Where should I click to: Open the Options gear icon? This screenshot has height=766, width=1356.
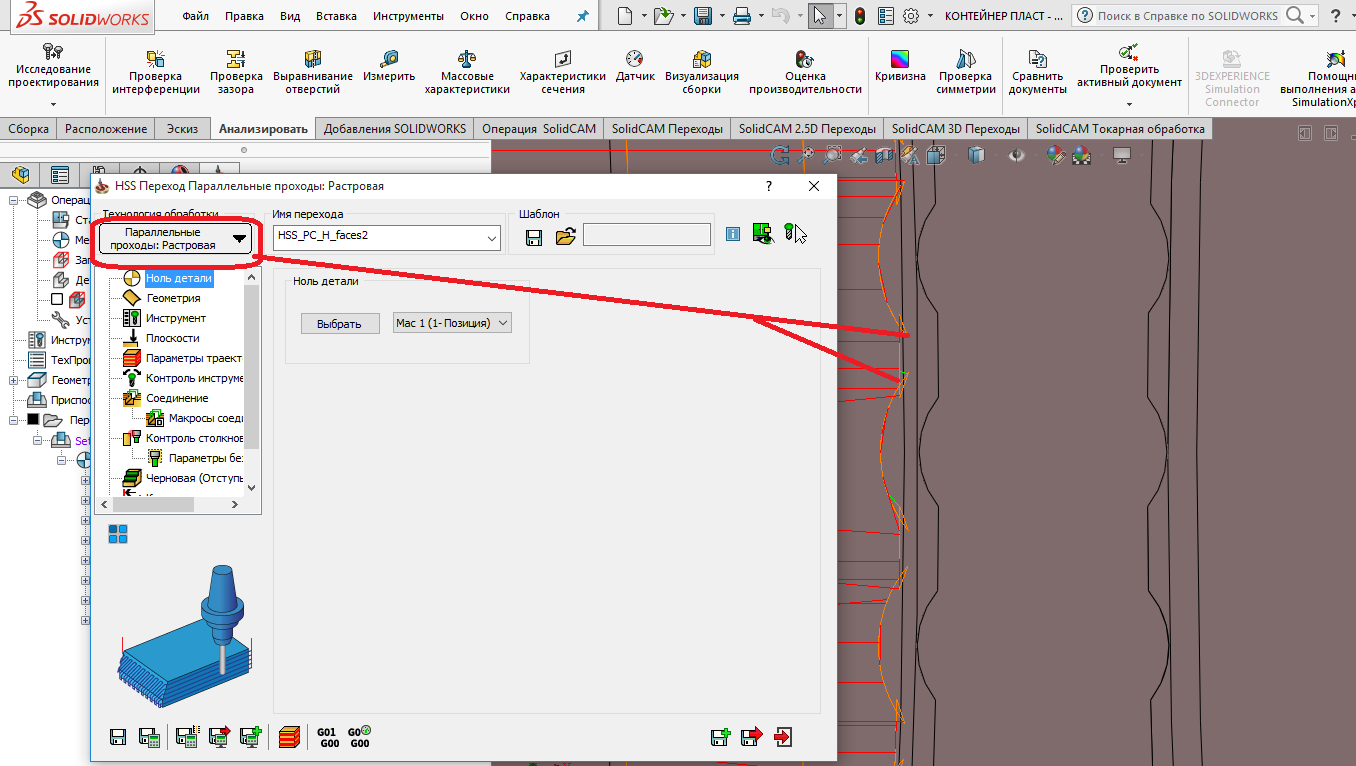point(911,16)
